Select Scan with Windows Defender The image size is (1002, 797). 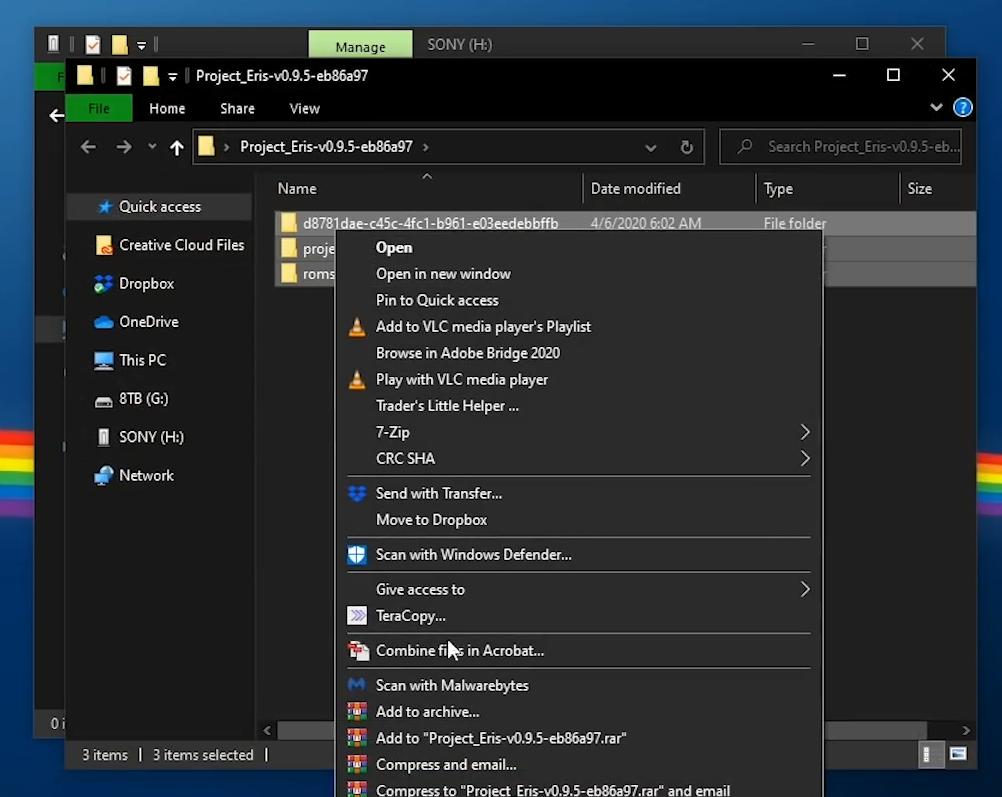[x=473, y=555]
